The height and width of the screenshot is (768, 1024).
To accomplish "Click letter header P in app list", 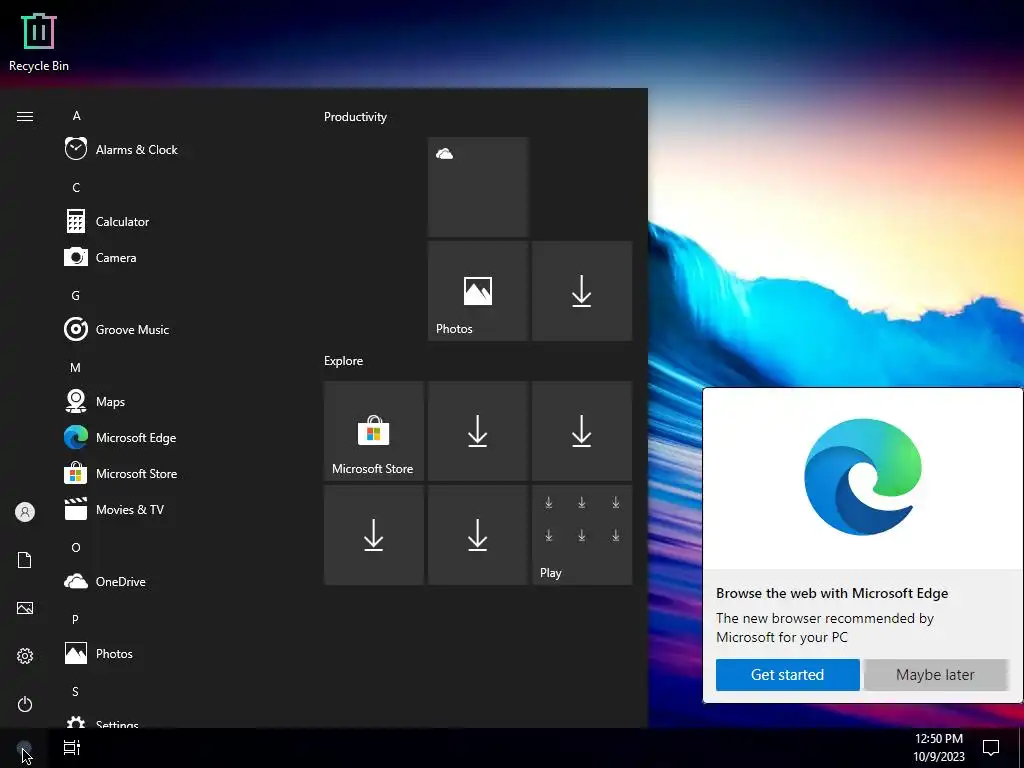I will pos(75,619).
